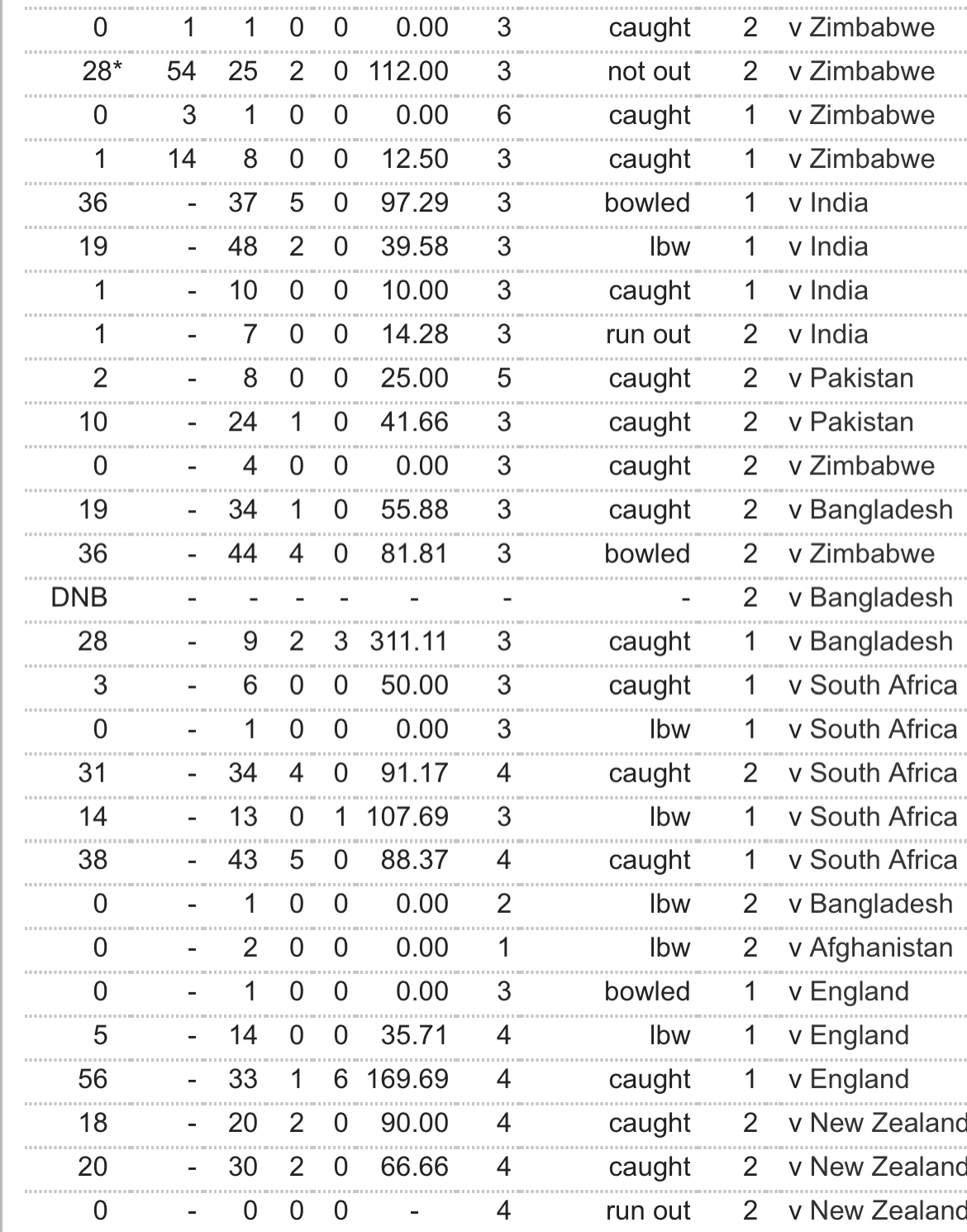The width and height of the screenshot is (967, 1232).
Task: Open the v England link beside 35.71
Action: tap(849, 1035)
